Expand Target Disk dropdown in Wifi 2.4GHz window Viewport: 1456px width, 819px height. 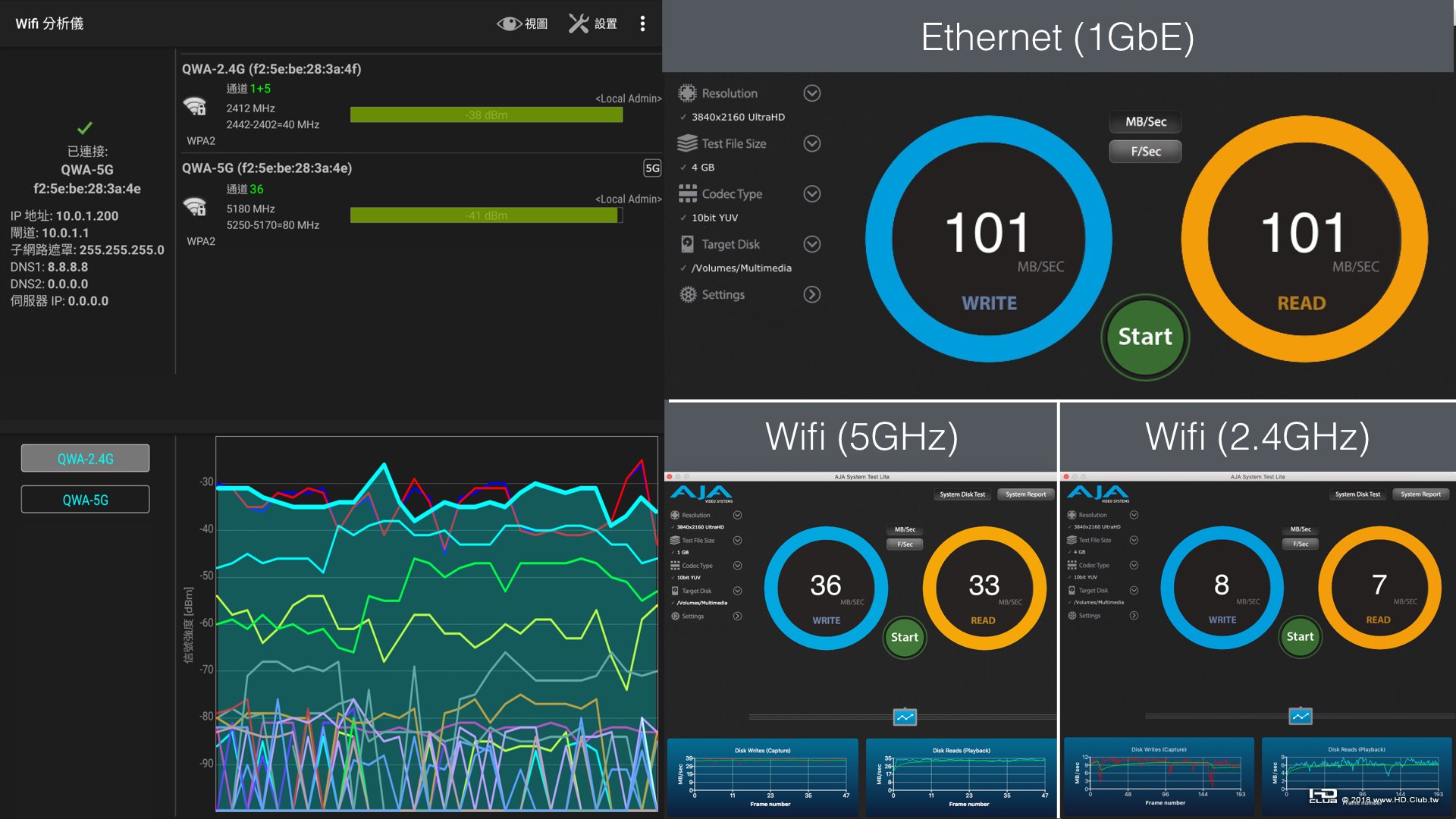[1134, 590]
